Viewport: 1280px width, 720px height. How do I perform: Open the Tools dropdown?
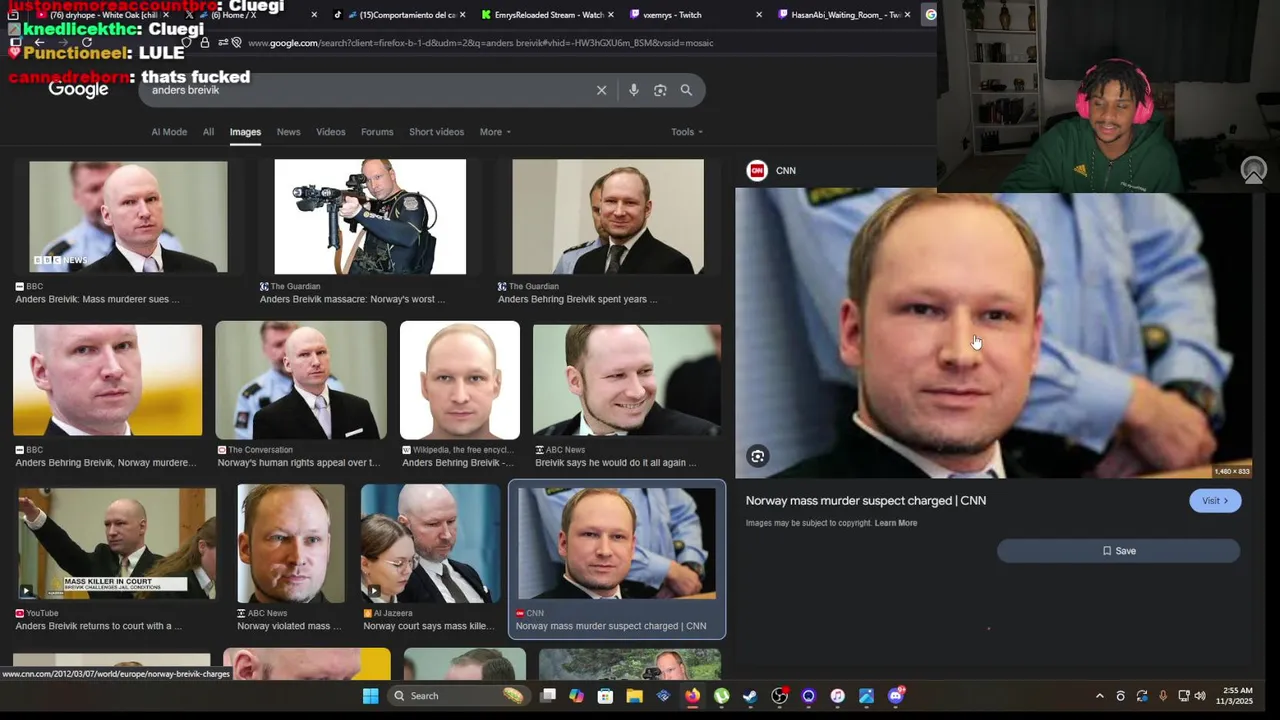(x=687, y=132)
